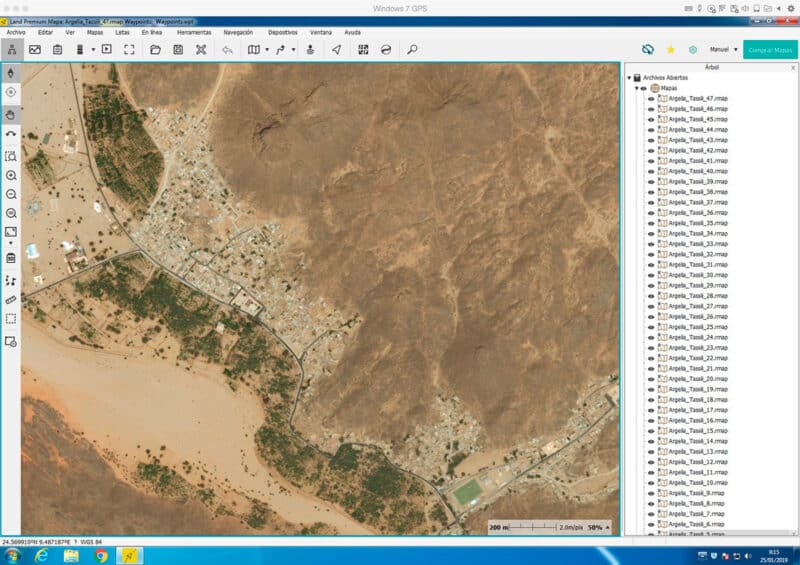Toggle the full screen brackets icon
This screenshot has width=800, height=565.
coord(129,50)
